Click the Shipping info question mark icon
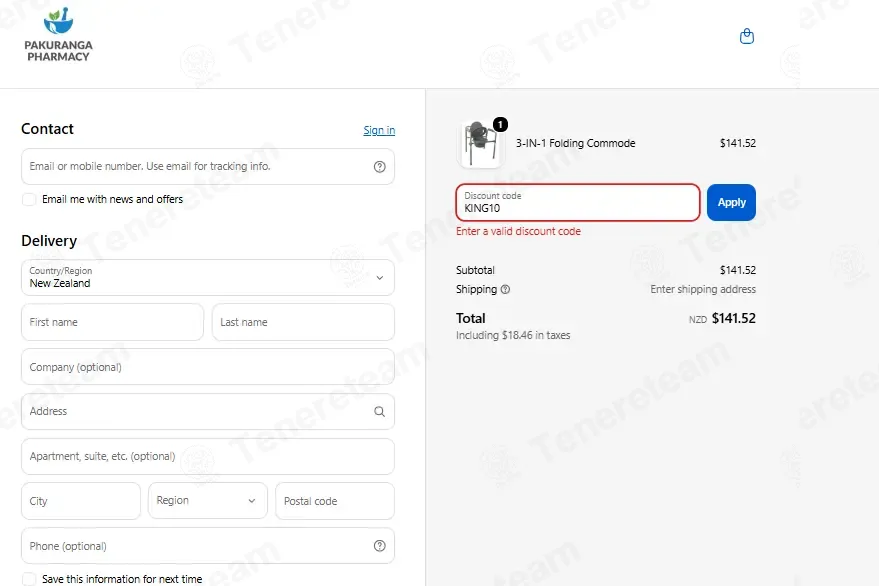 505,289
